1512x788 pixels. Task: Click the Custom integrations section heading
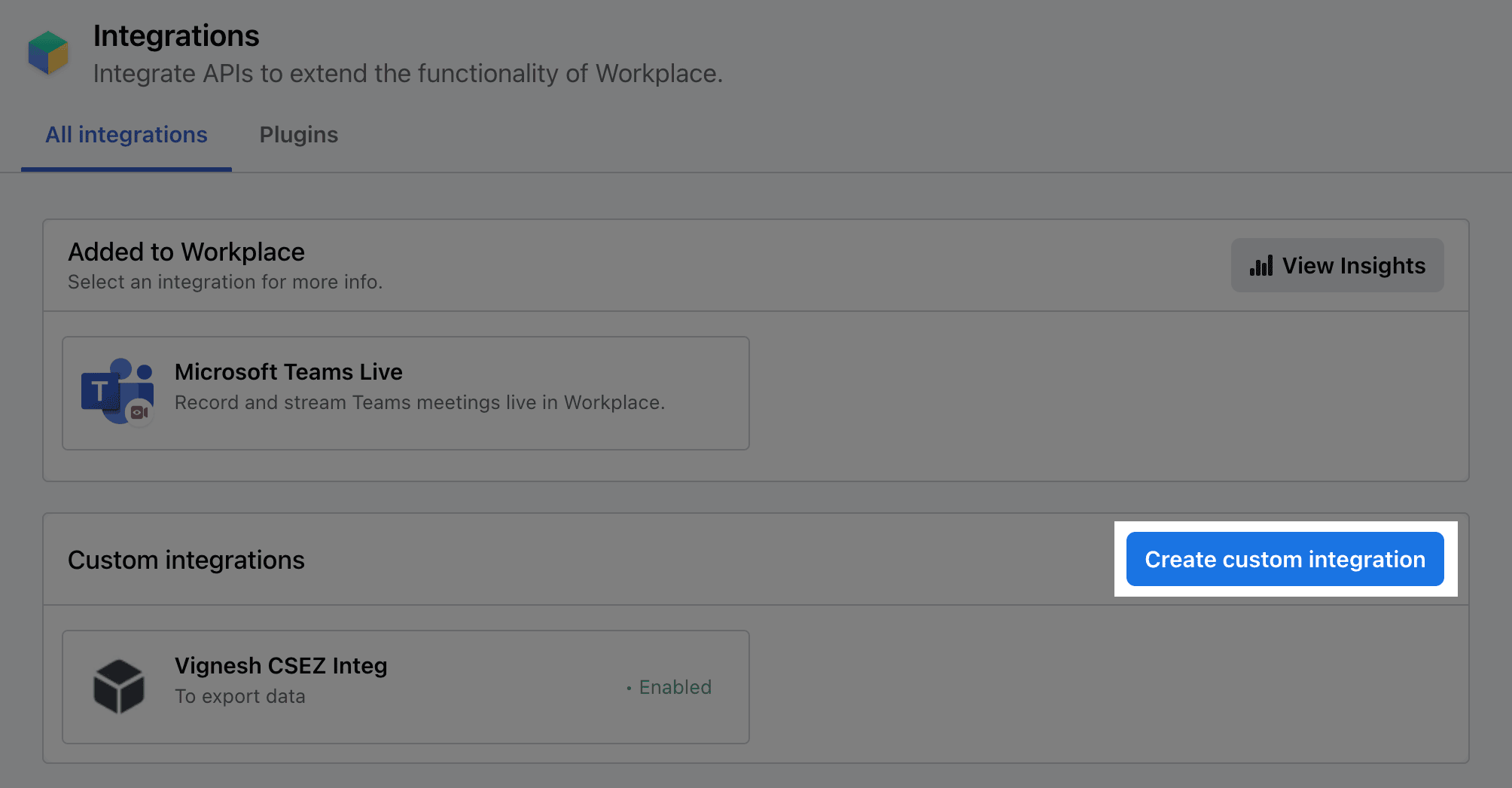tap(186, 560)
